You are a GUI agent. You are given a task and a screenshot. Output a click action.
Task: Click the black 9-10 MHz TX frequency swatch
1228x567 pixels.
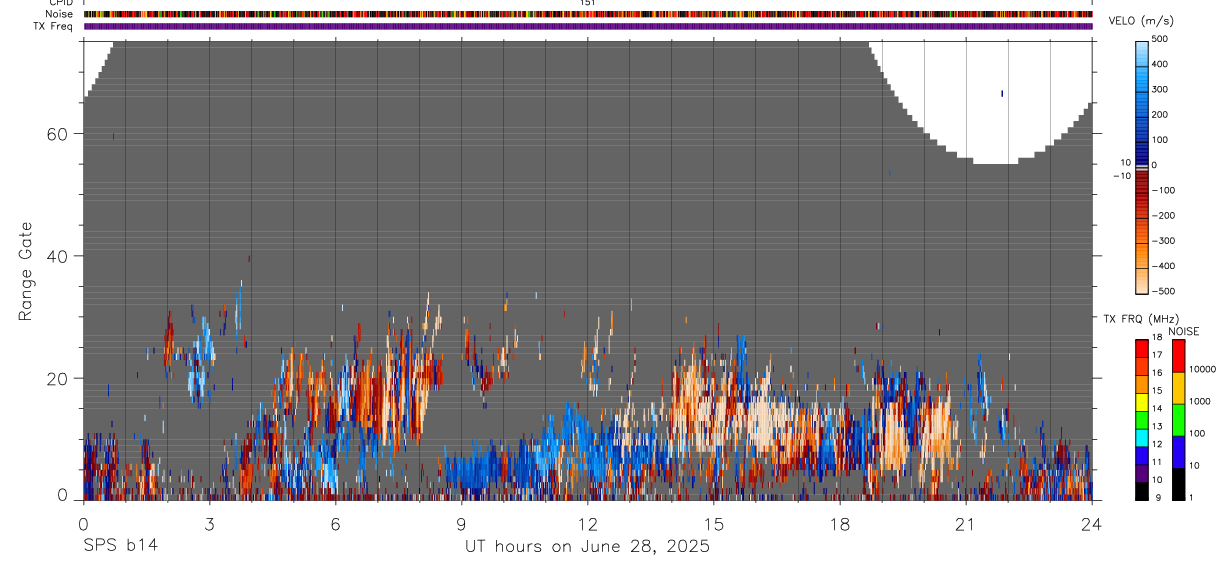[1142, 491]
